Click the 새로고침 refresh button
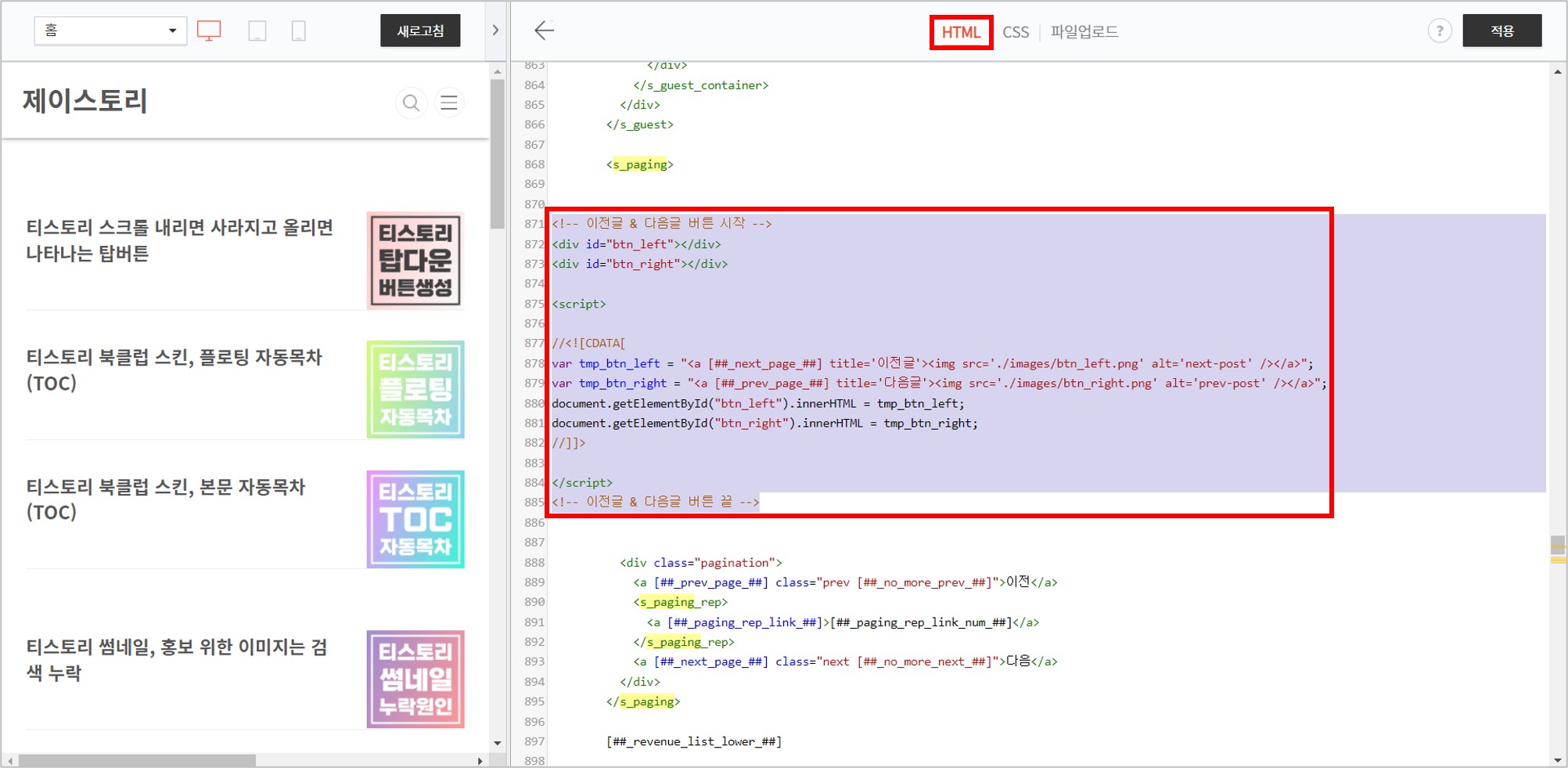The image size is (1568, 768). pos(420,31)
